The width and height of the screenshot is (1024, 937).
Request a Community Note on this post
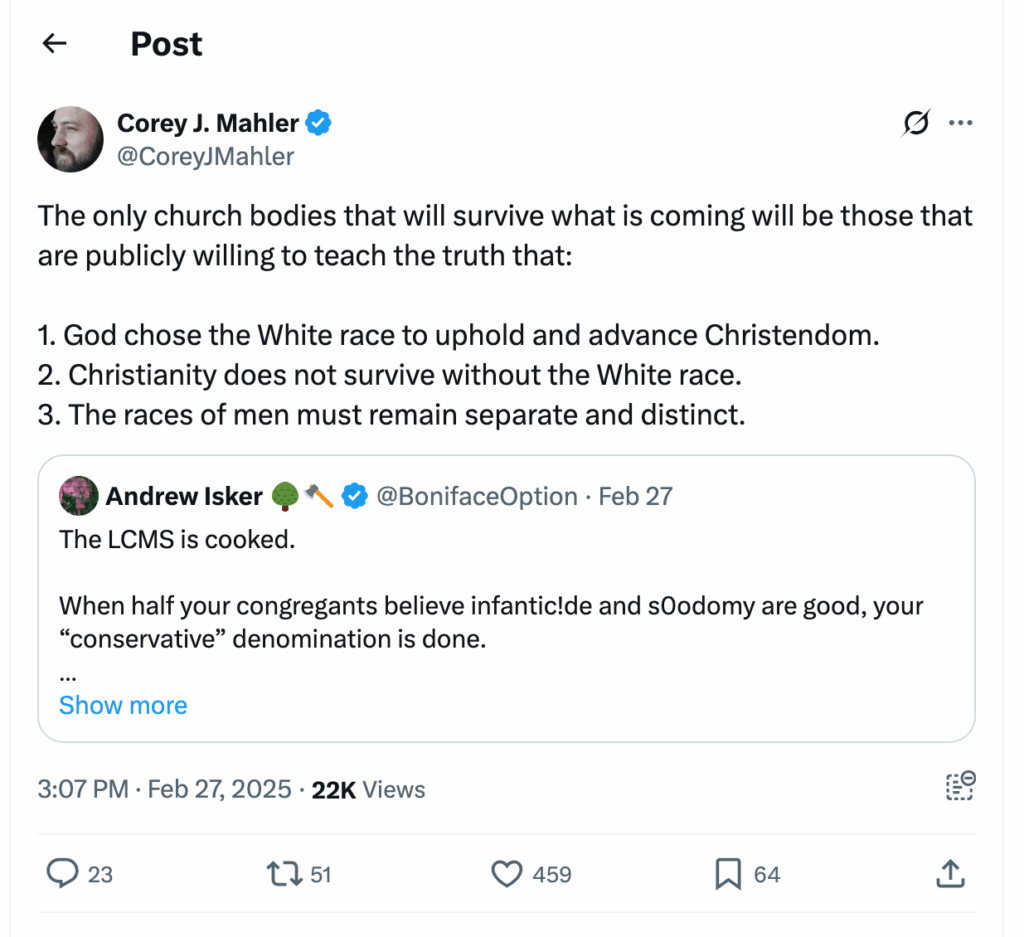[x=959, y=787]
